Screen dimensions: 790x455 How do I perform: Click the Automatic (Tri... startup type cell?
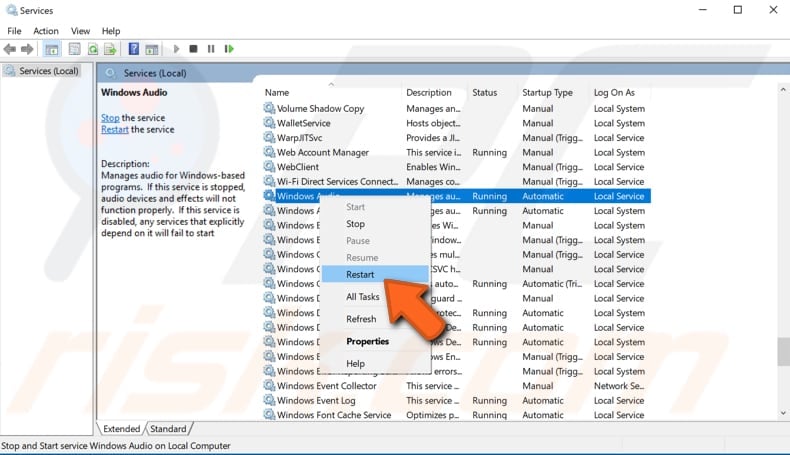pyautogui.click(x=552, y=284)
